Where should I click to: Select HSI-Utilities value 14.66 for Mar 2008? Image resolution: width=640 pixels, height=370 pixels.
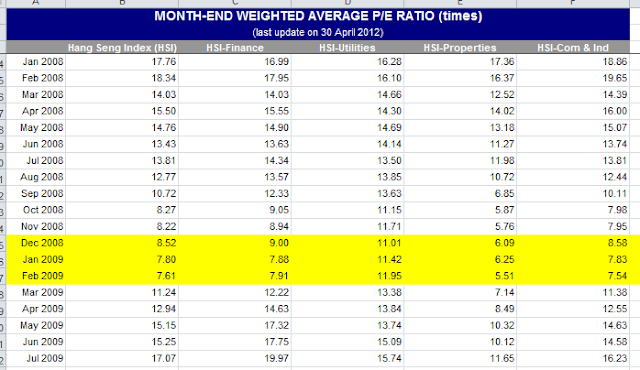pyautogui.click(x=348, y=95)
